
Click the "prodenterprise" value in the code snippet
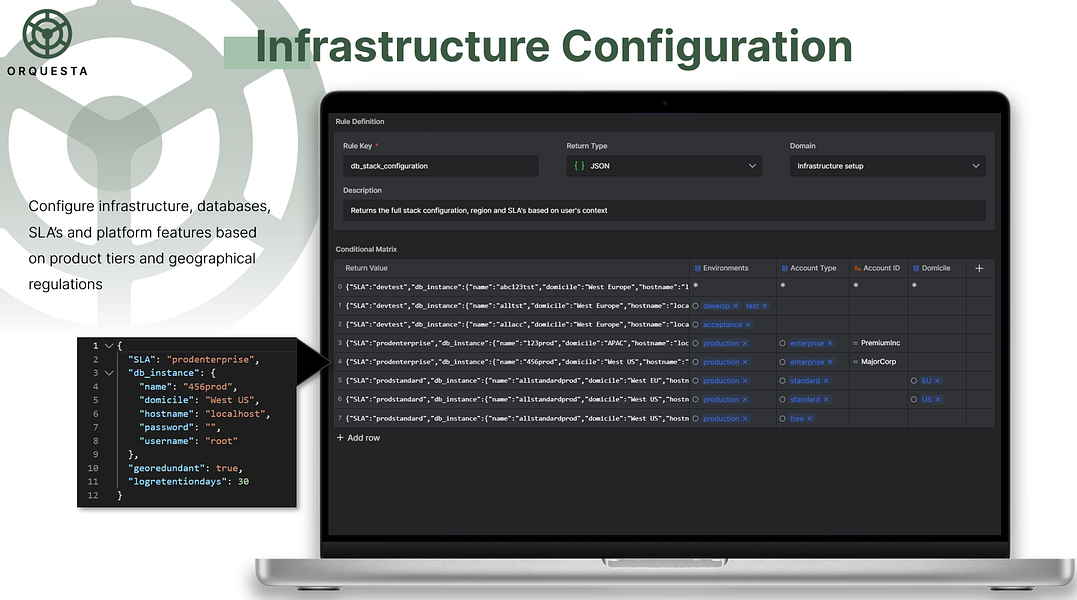210,360
